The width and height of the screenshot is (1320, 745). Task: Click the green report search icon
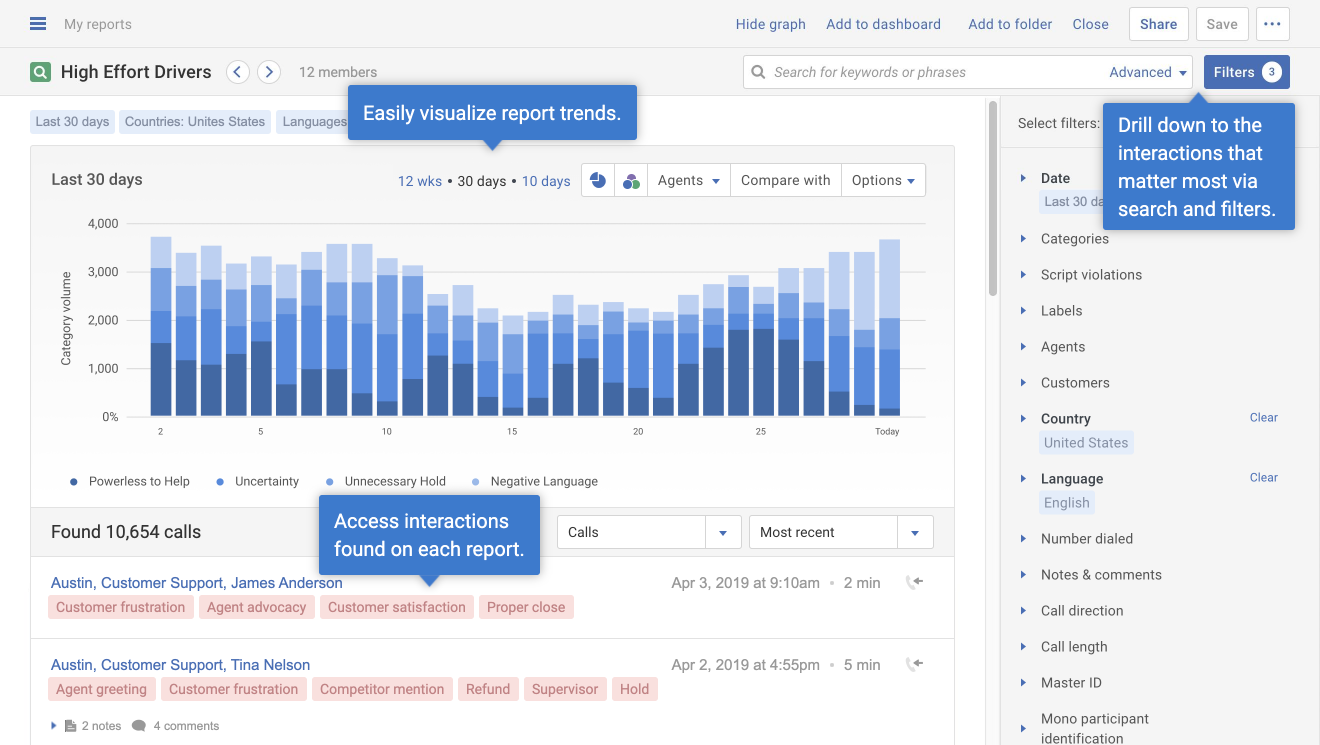pyautogui.click(x=40, y=72)
